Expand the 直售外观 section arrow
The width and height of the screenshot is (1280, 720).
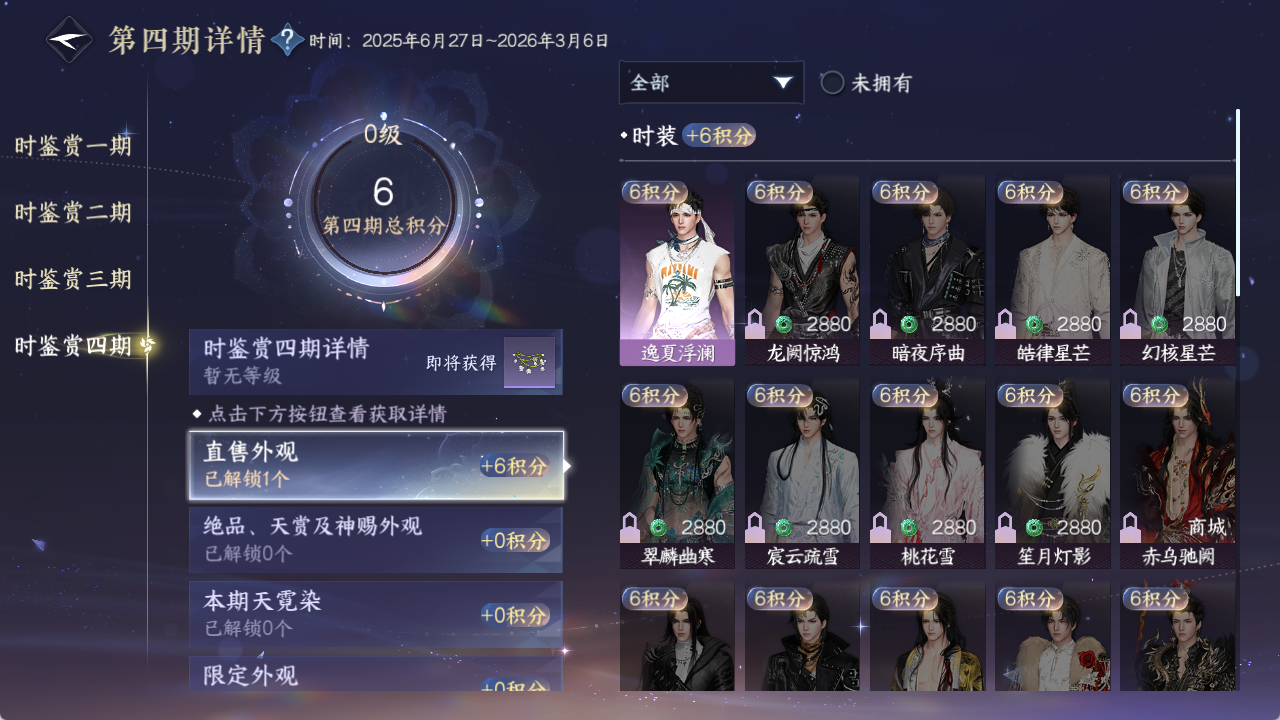568,466
